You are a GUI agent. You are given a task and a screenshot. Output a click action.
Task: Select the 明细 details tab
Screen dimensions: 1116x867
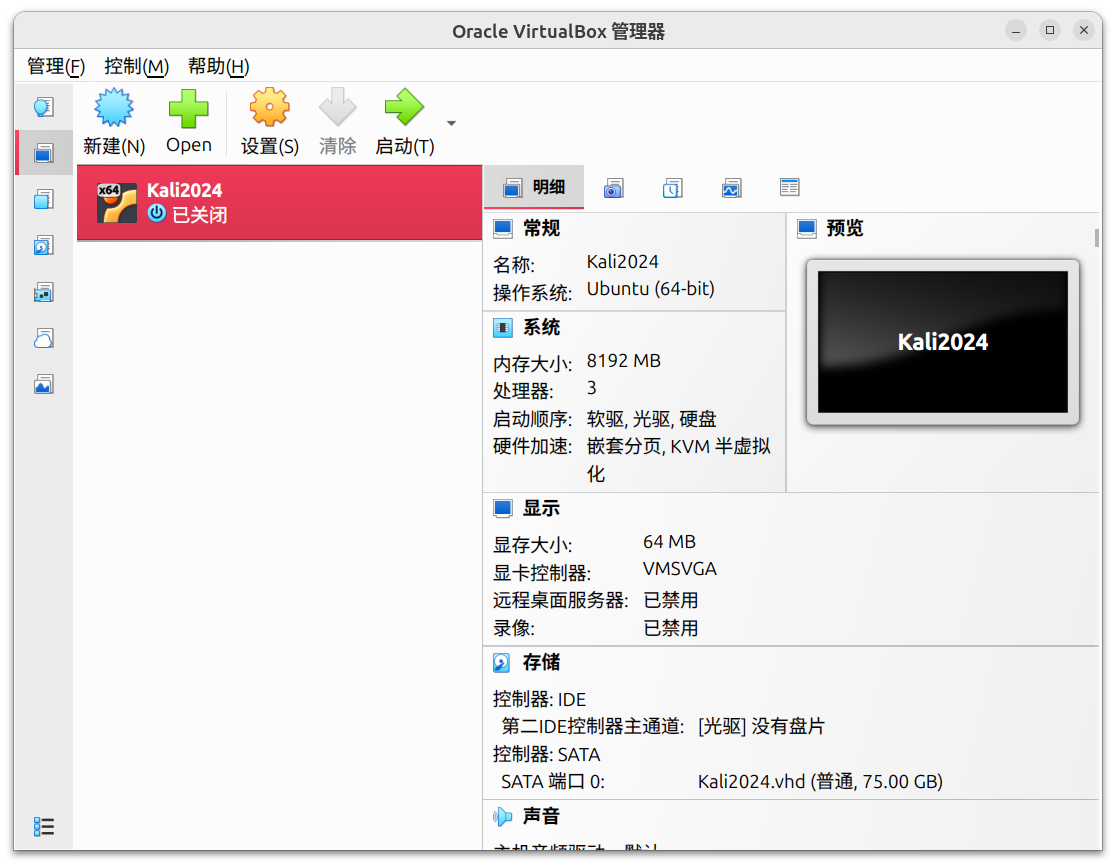click(x=534, y=187)
